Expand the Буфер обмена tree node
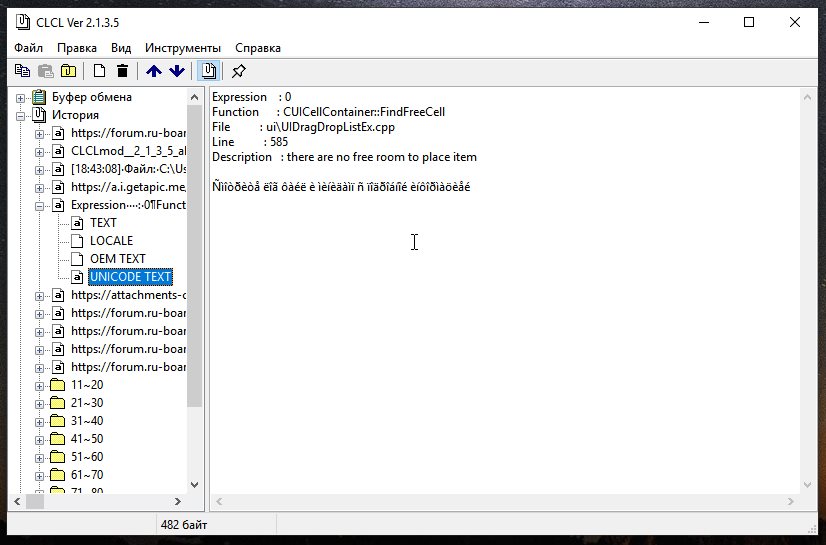This screenshot has height=545, width=826. pos(21,98)
